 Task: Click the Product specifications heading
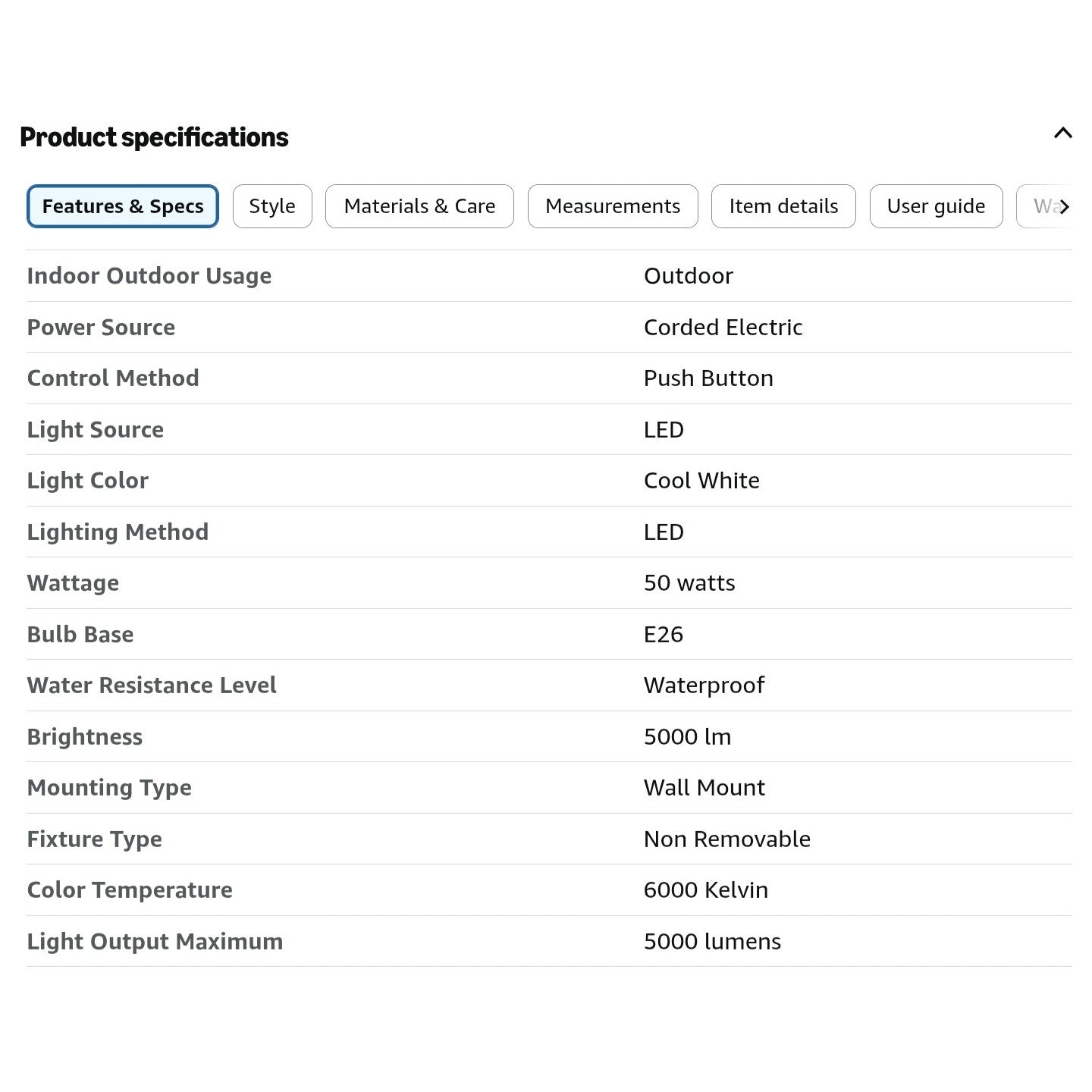[154, 137]
